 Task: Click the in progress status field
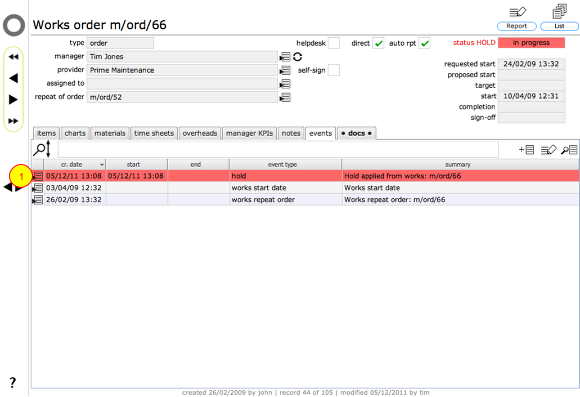531,43
